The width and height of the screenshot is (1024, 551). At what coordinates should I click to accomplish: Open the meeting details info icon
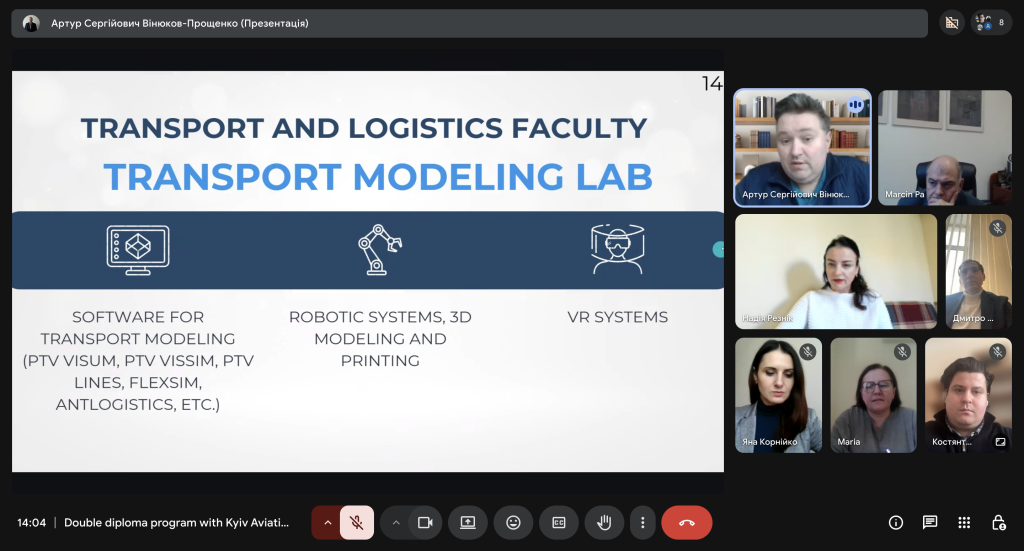click(896, 522)
